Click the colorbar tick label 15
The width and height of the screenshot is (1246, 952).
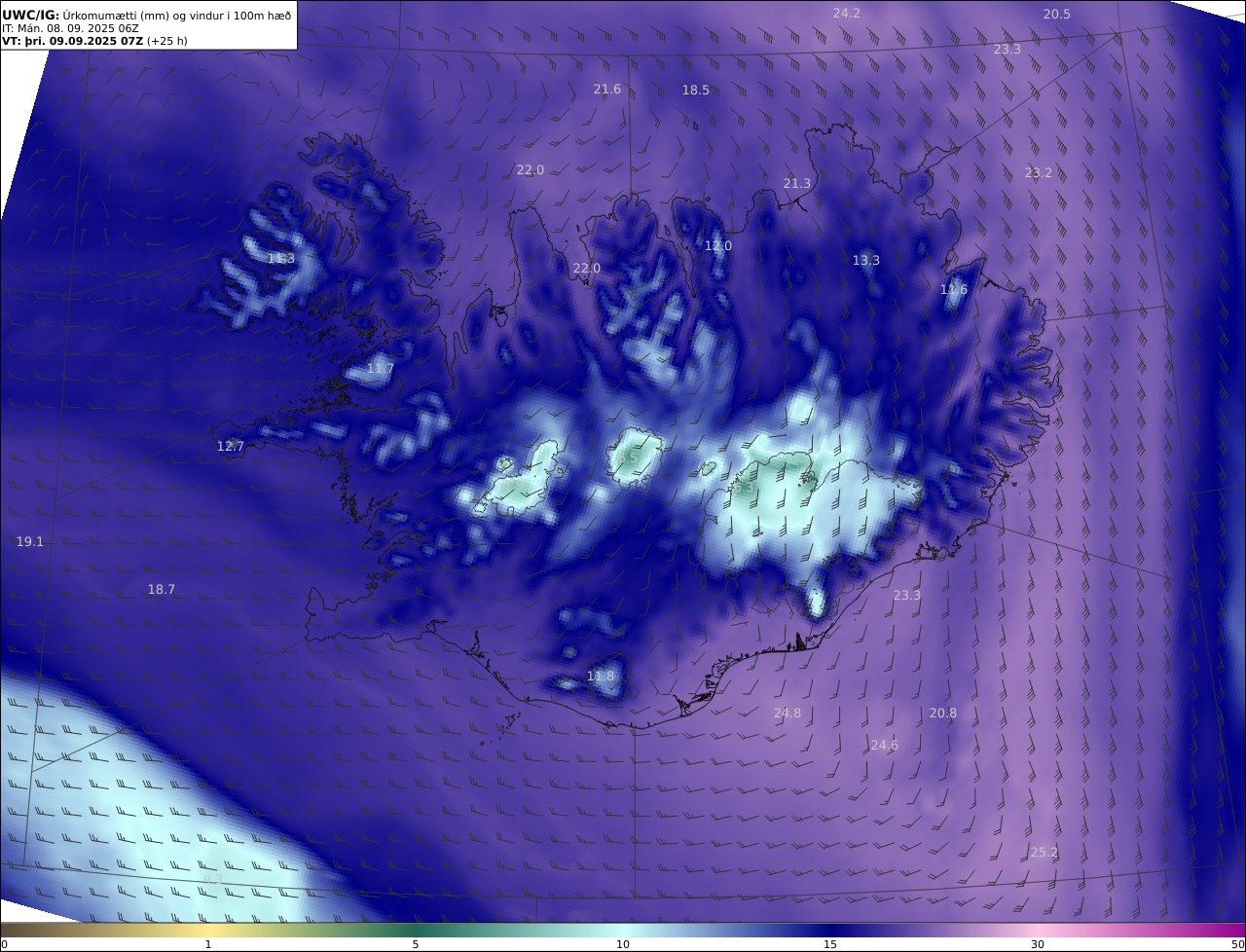point(830,944)
